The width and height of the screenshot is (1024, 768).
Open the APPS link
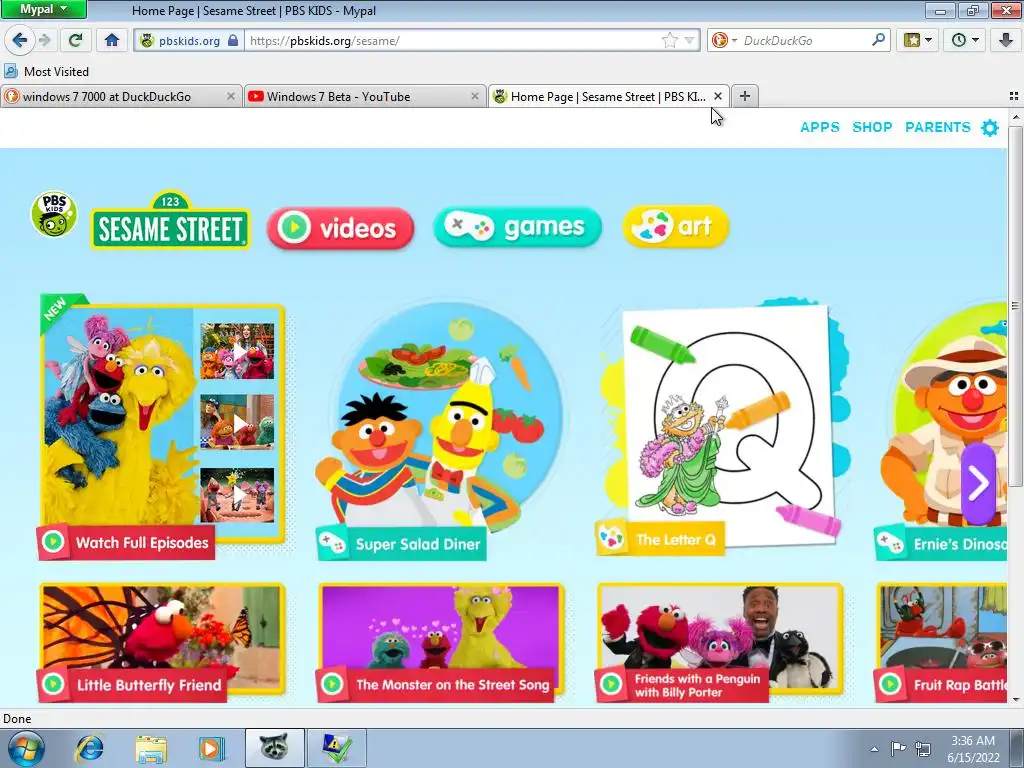coord(820,127)
